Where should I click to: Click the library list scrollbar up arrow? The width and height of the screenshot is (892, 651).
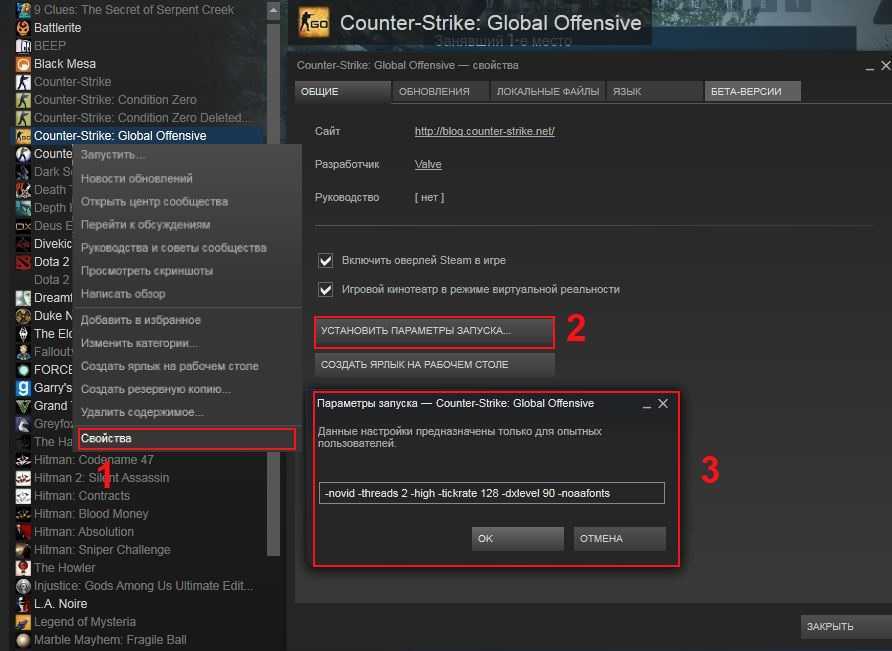coord(274,11)
